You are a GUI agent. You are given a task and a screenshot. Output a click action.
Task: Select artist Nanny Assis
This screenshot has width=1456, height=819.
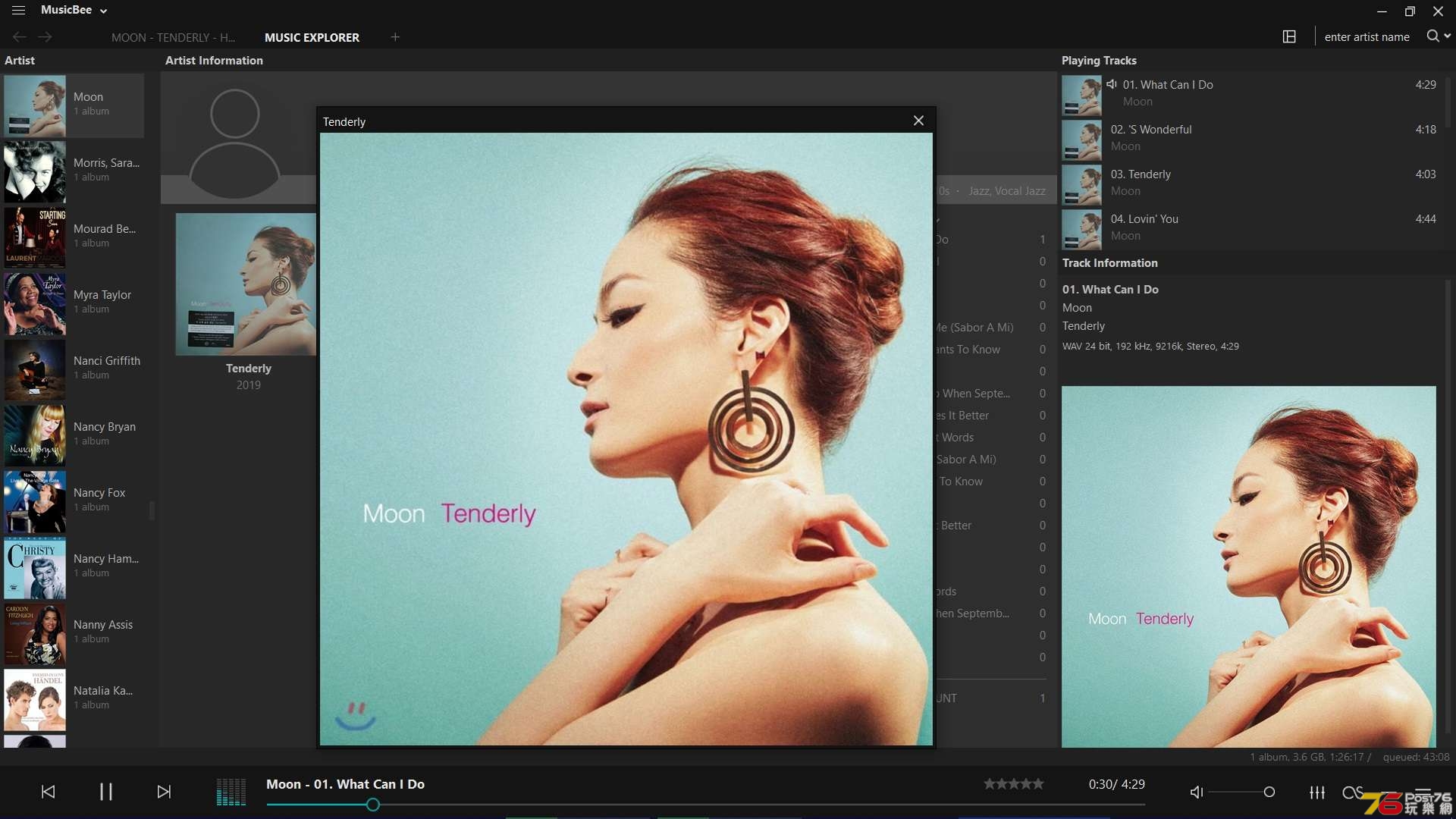(x=74, y=633)
